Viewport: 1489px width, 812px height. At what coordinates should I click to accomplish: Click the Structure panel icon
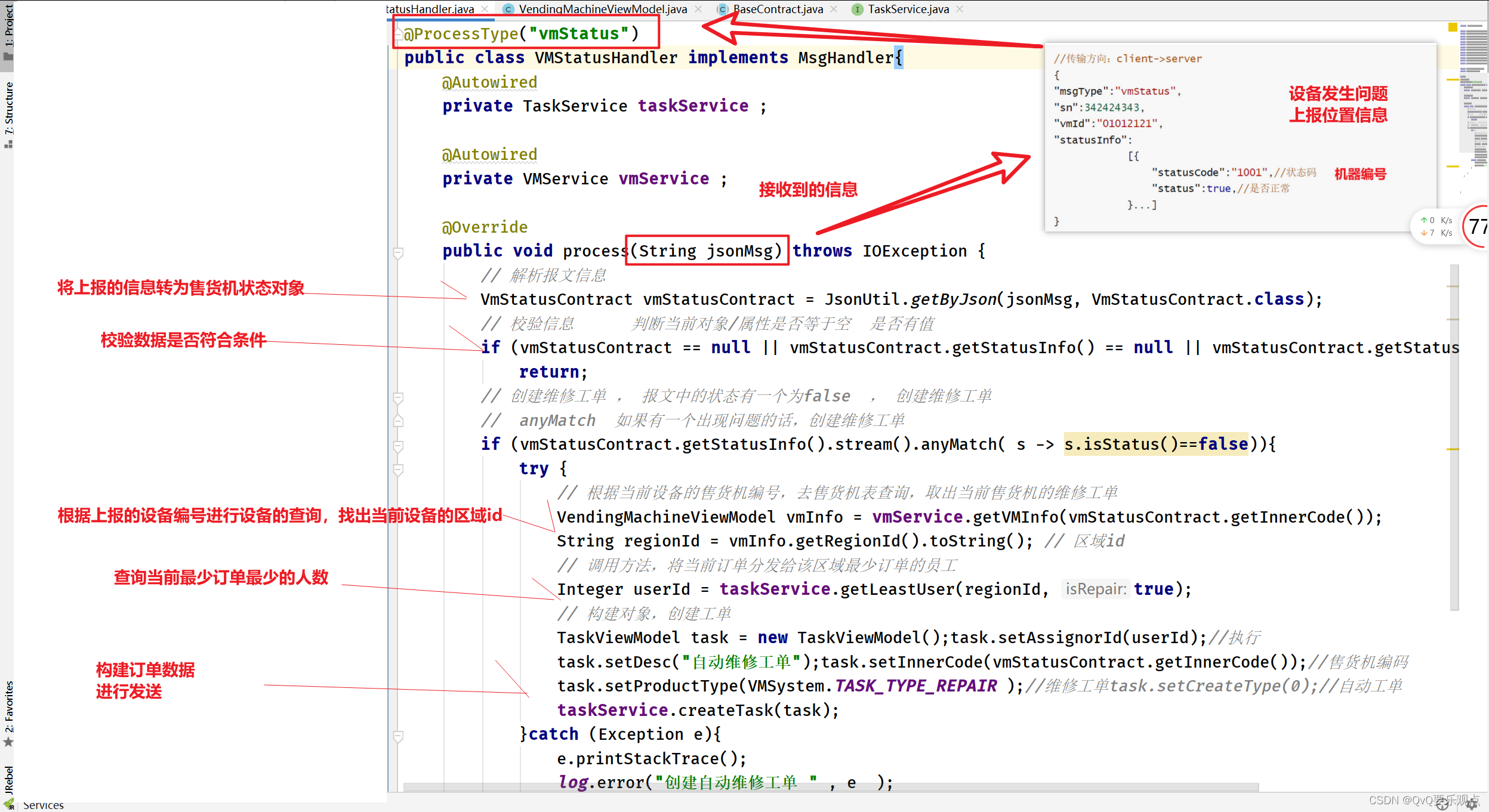[x=8, y=144]
